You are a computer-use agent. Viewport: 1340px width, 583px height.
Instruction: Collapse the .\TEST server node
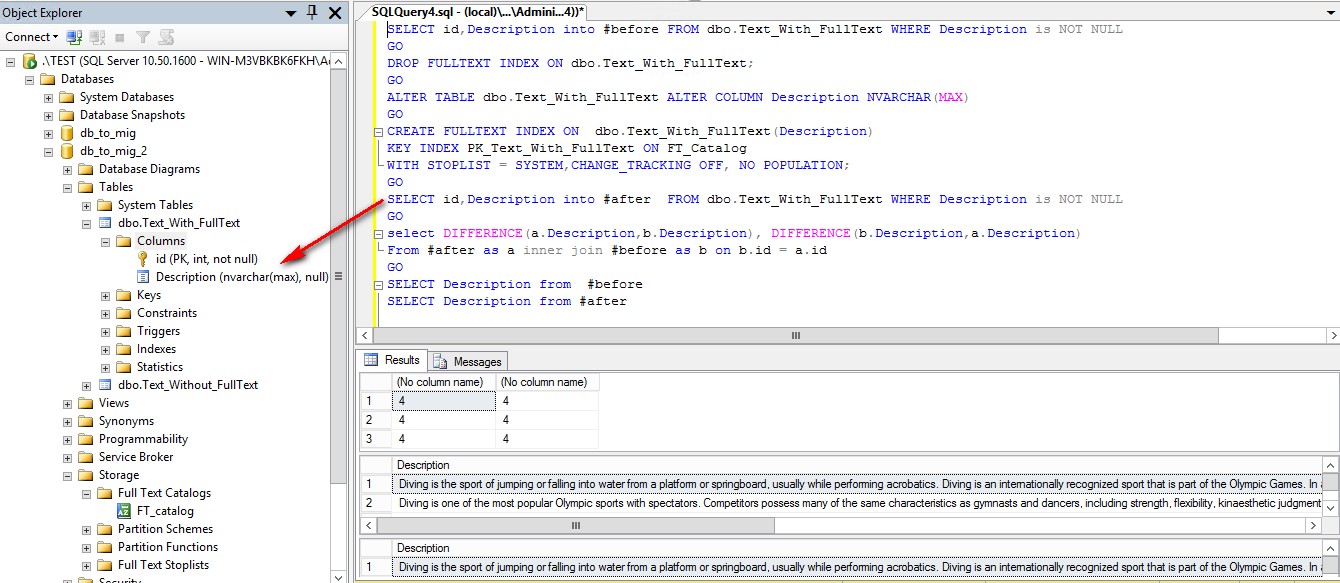click(11, 61)
